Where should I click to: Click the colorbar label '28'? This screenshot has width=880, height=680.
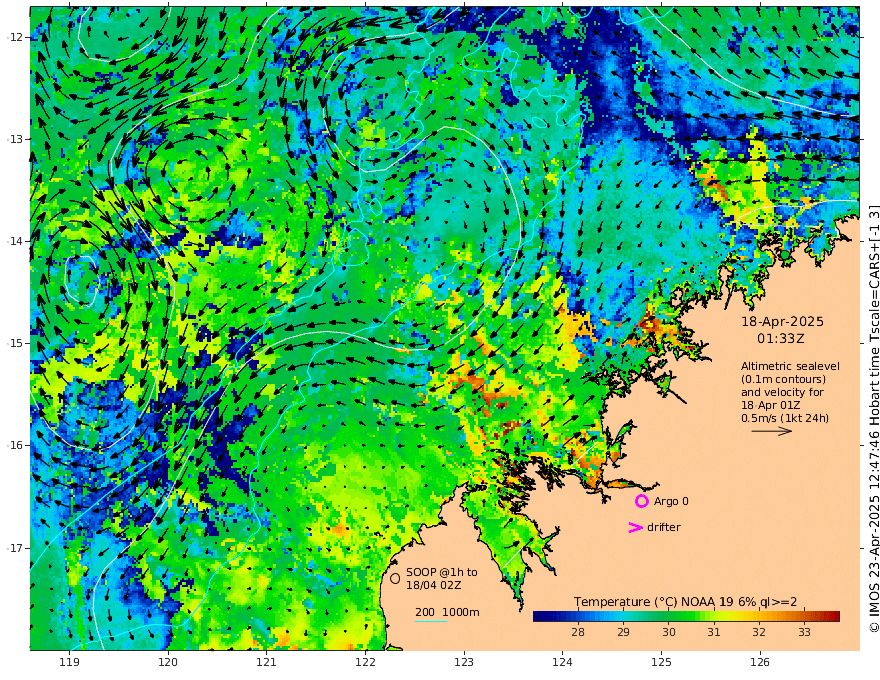coord(578,632)
